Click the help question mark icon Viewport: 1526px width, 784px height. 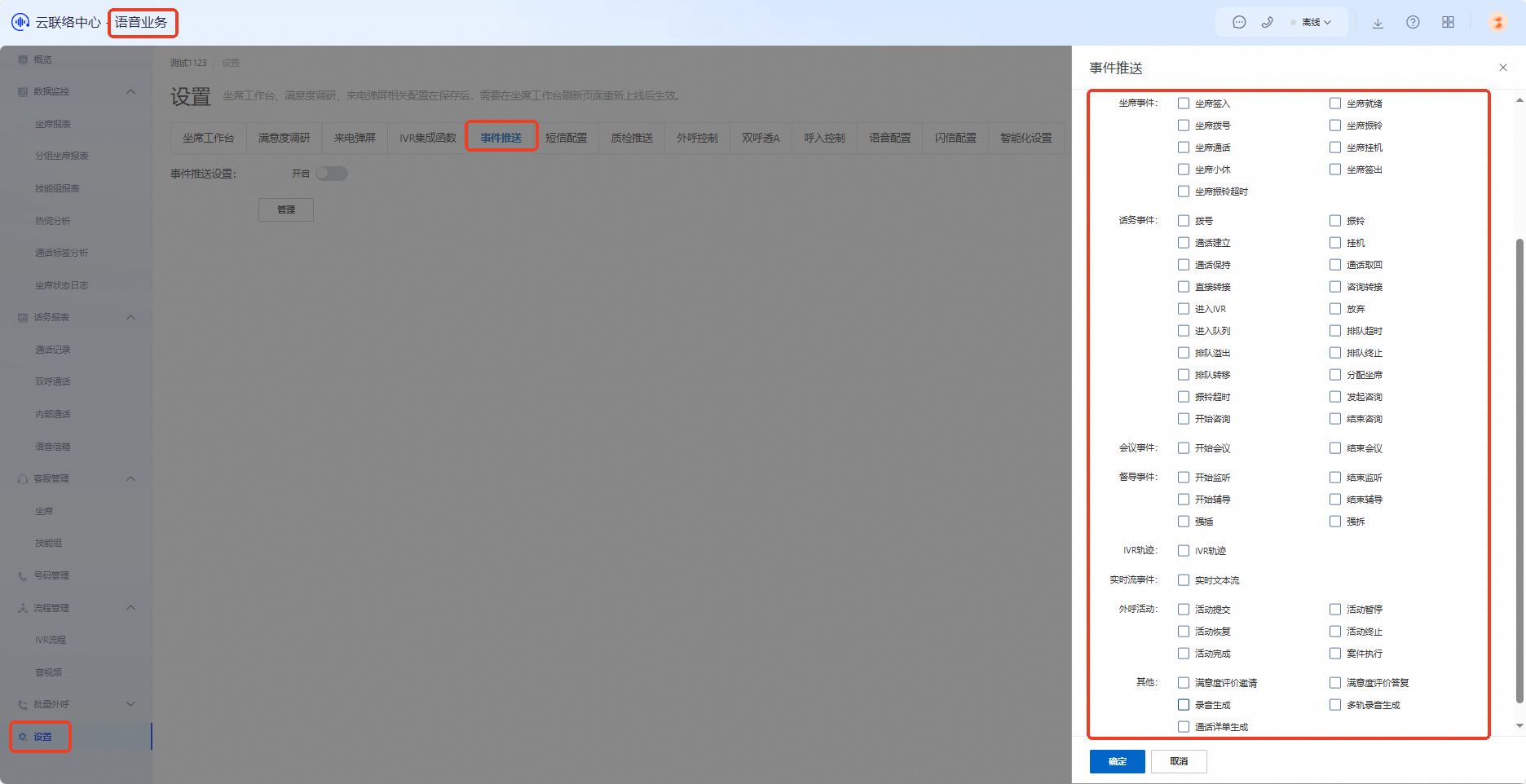(x=1413, y=22)
